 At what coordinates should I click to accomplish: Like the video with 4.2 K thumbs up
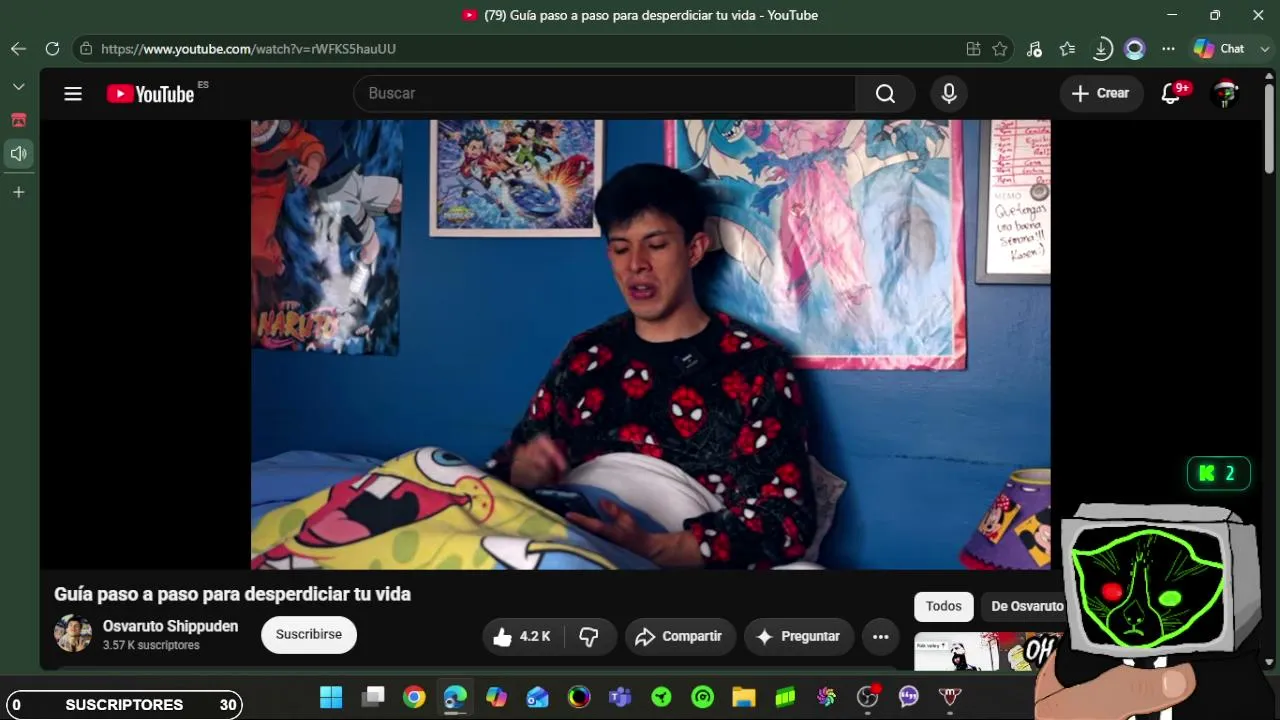pos(523,636)
